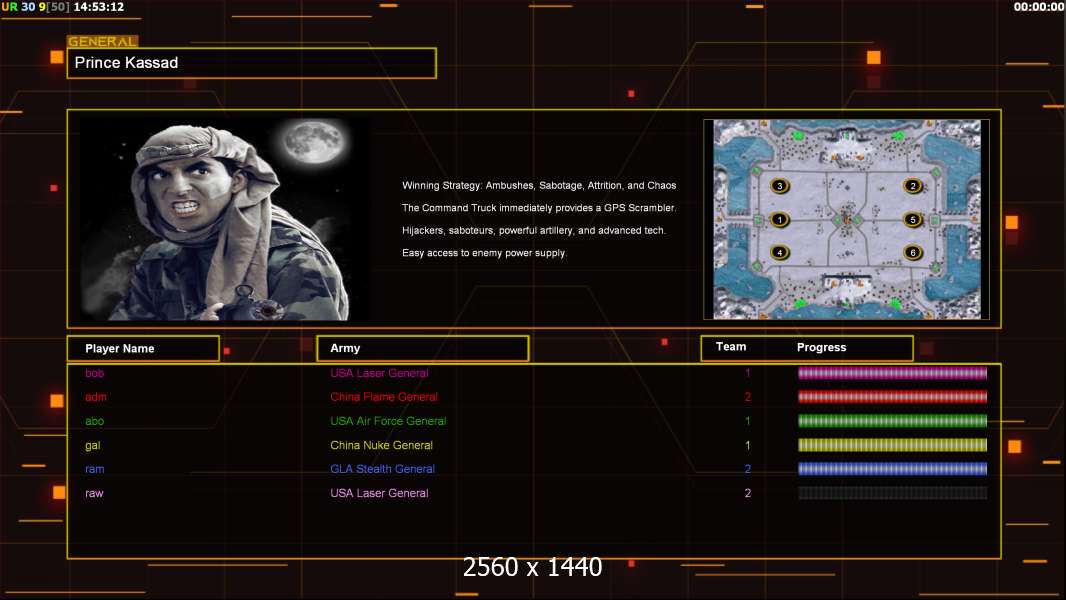Select player name bob
Image resolution: width=1066 pixels, height=600 pixels.
94,373
